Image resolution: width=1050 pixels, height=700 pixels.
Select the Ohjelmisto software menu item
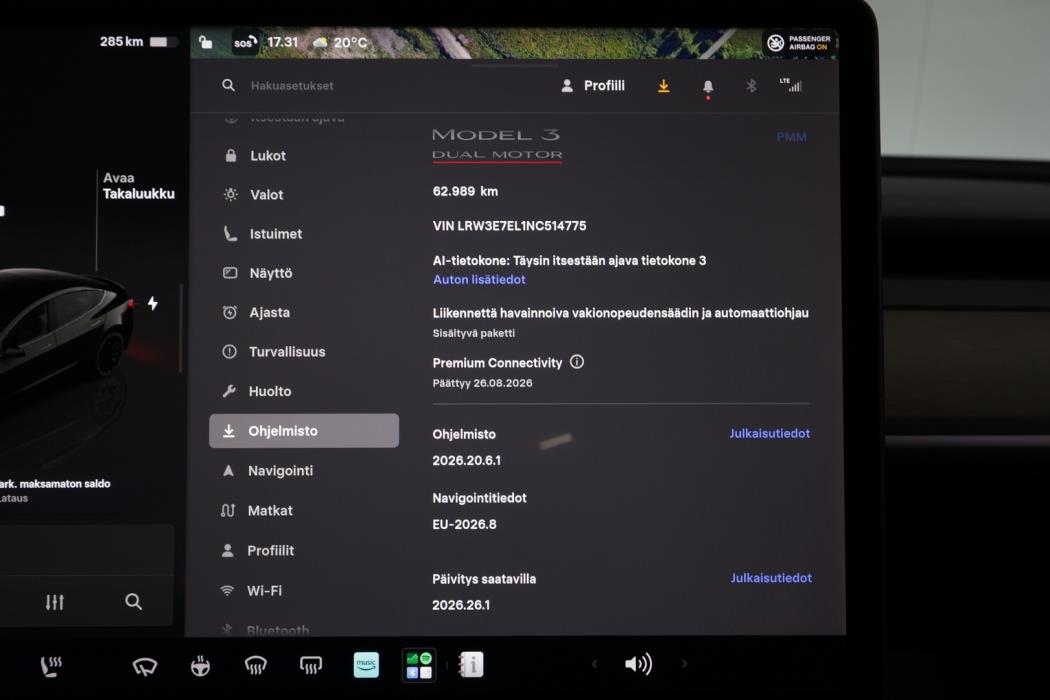304,431
